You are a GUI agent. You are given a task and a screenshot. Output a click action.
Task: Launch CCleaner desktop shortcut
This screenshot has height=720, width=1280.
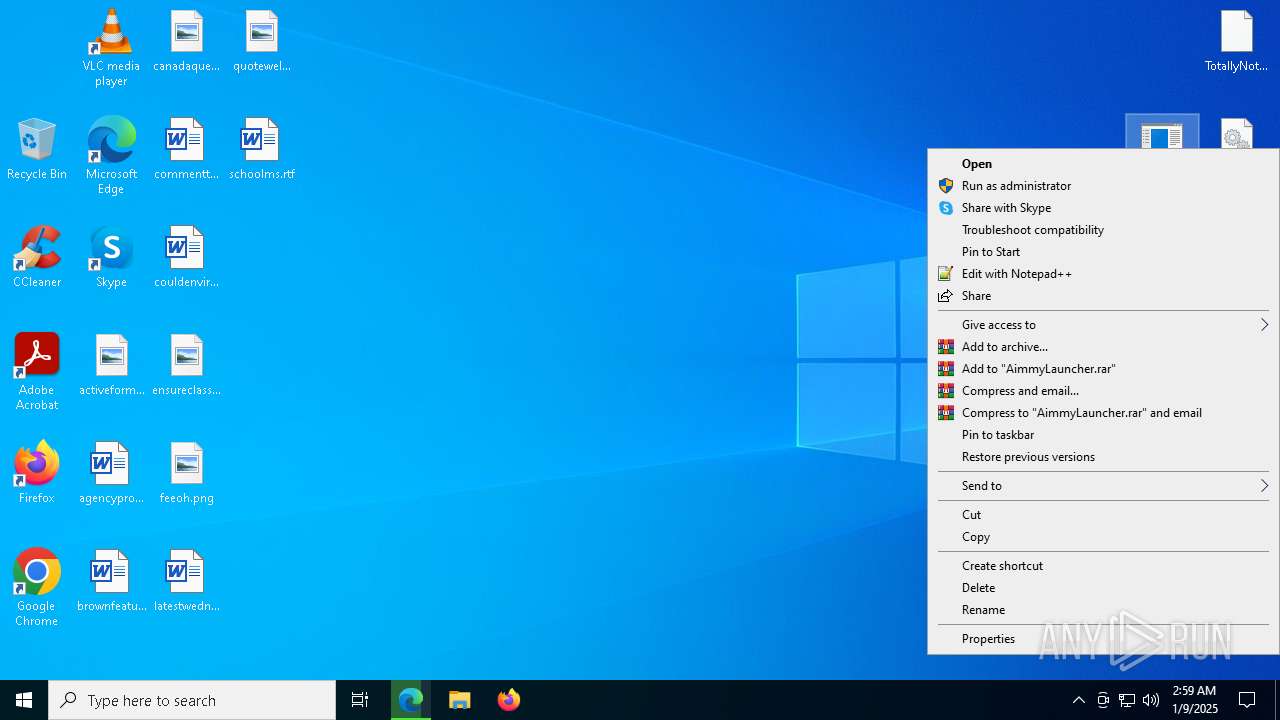tap(36, 258)
